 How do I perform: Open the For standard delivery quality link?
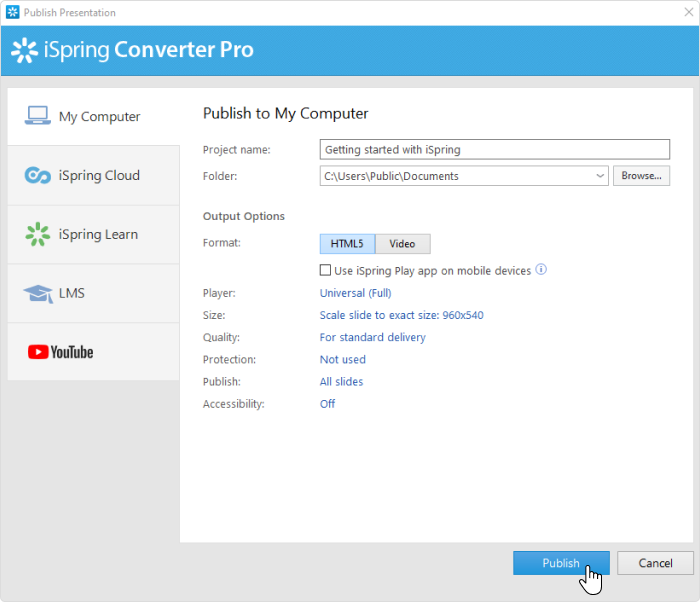[x=372, y=337]
